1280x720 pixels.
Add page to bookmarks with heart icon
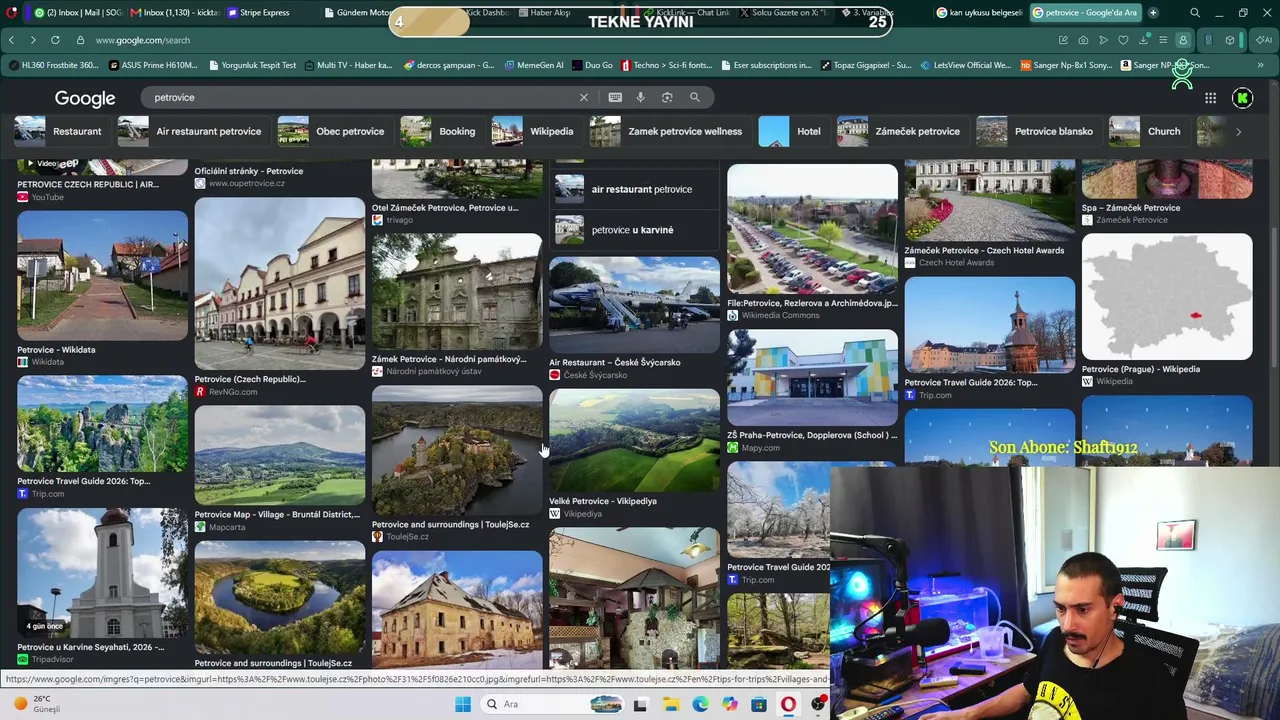point(1123,40)
